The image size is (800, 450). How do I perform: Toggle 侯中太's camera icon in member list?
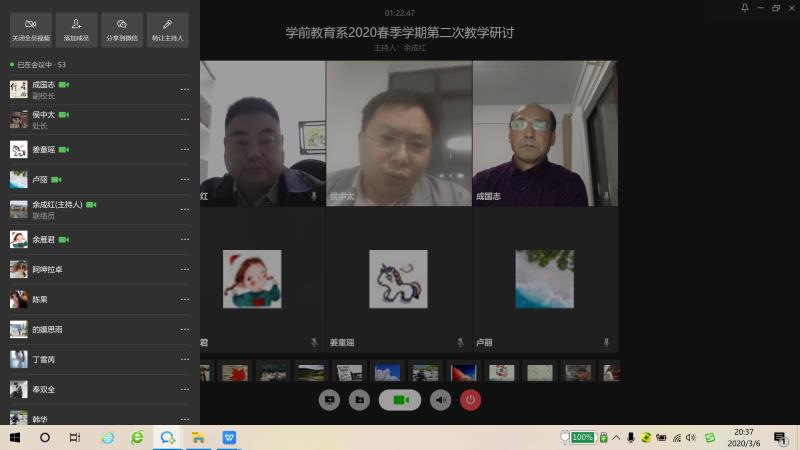pos(64,115)
